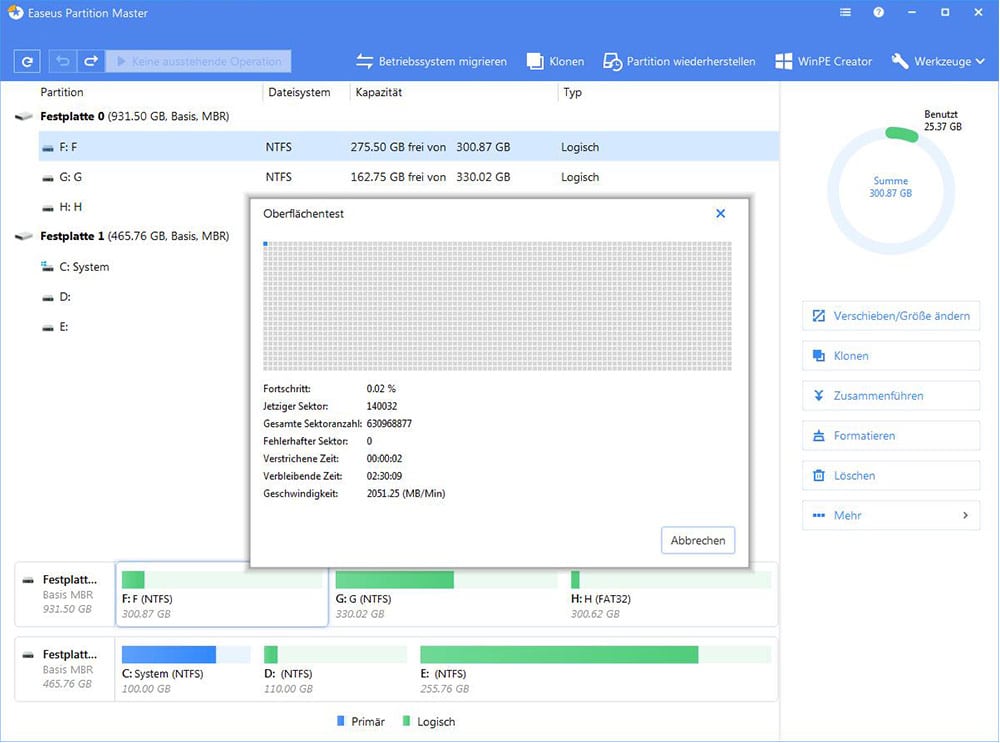Open the hamburger menu in the title bar
Screen dimensions: 1000x743
coord(845,12)
